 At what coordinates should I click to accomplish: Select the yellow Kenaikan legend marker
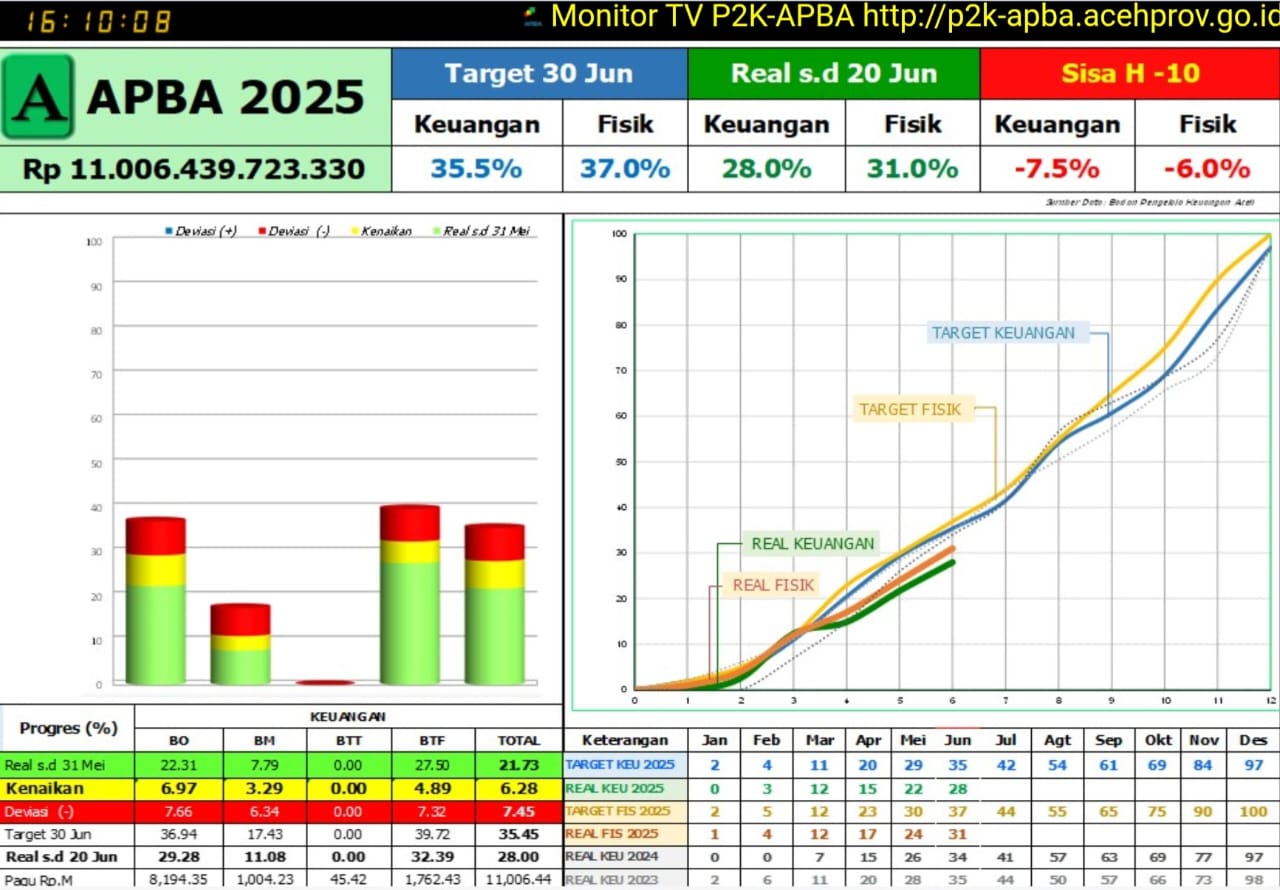click(354, 231)
